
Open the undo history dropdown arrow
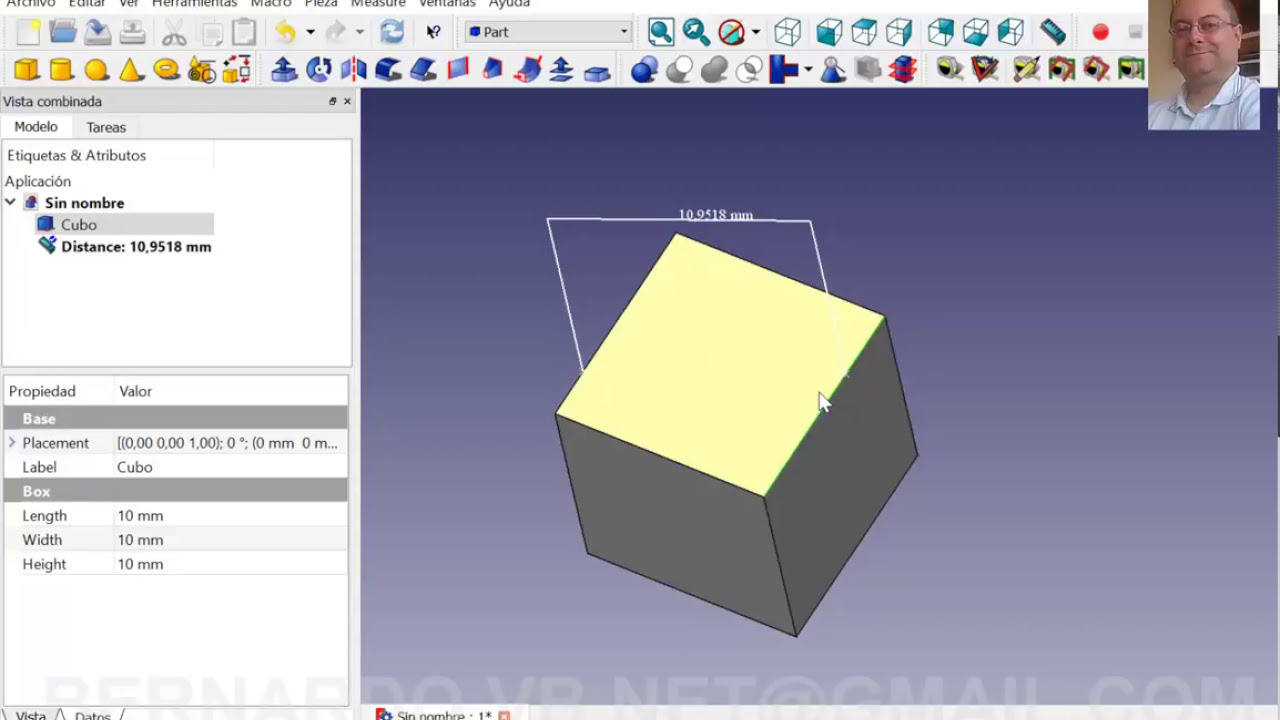point(310,32)
